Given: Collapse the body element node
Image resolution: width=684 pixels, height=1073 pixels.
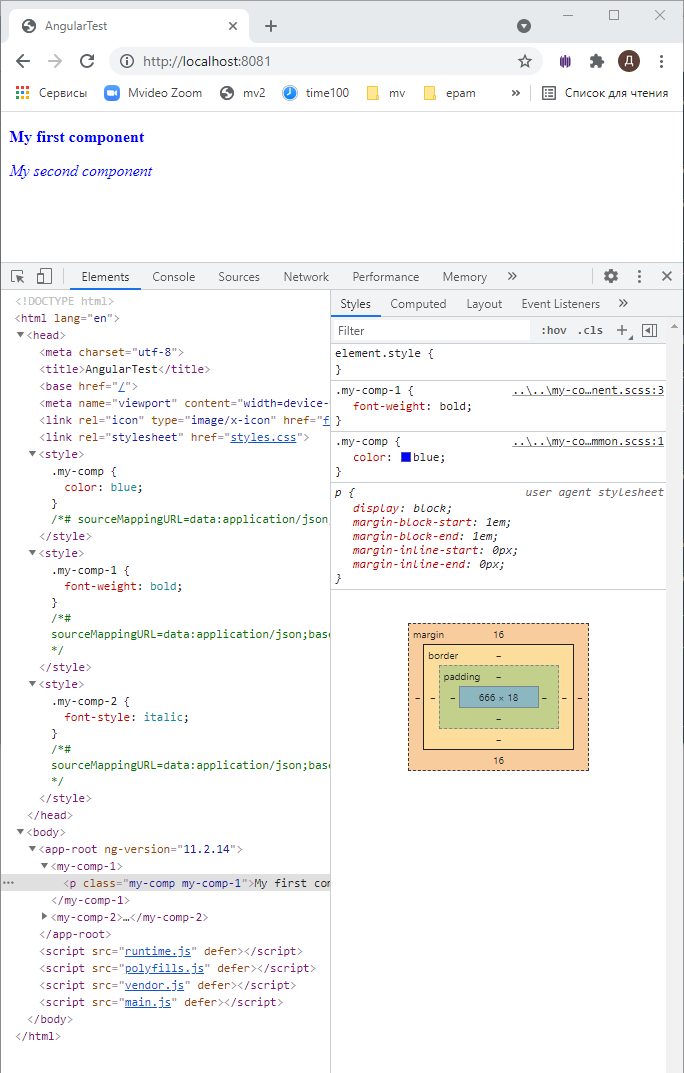Looking at the screenshot, I should (x=21, y=832).
